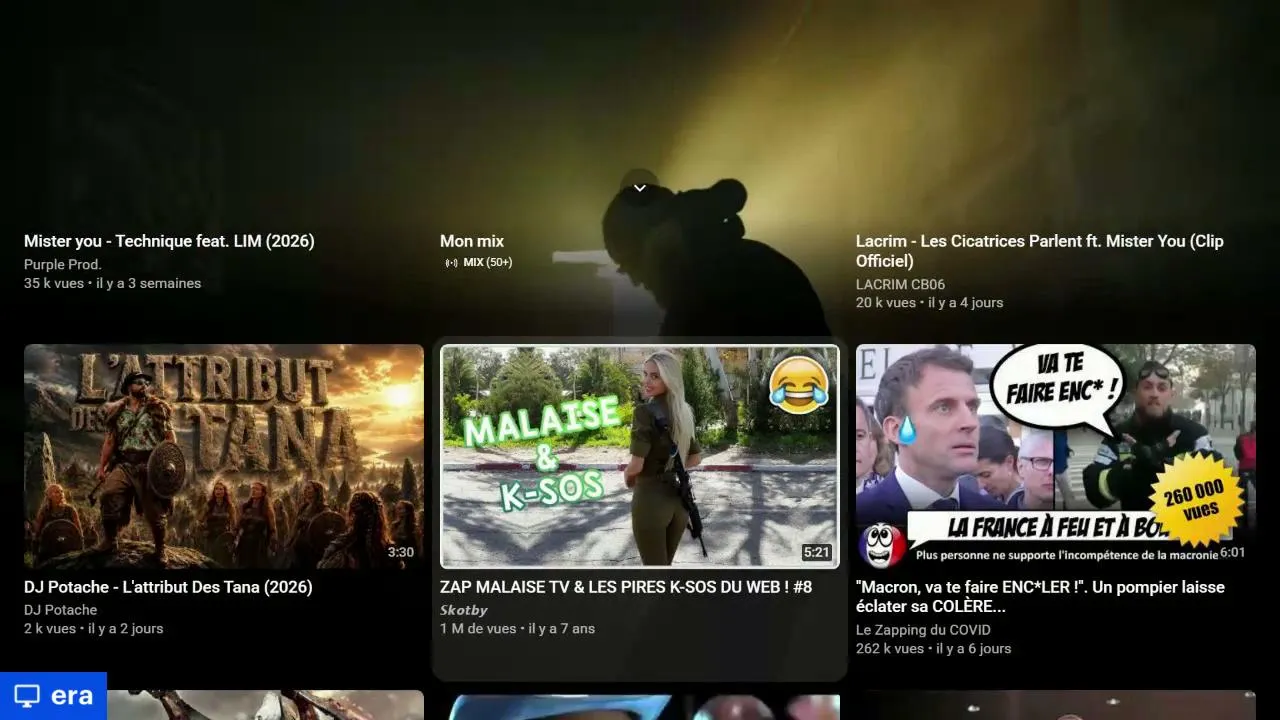
Task: Click the 5:21 duration badge
Action: (817, 552)
